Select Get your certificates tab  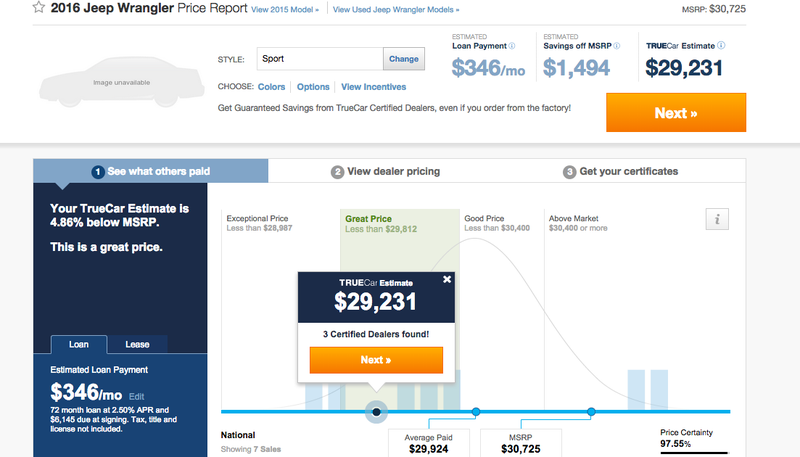[620, 171]
